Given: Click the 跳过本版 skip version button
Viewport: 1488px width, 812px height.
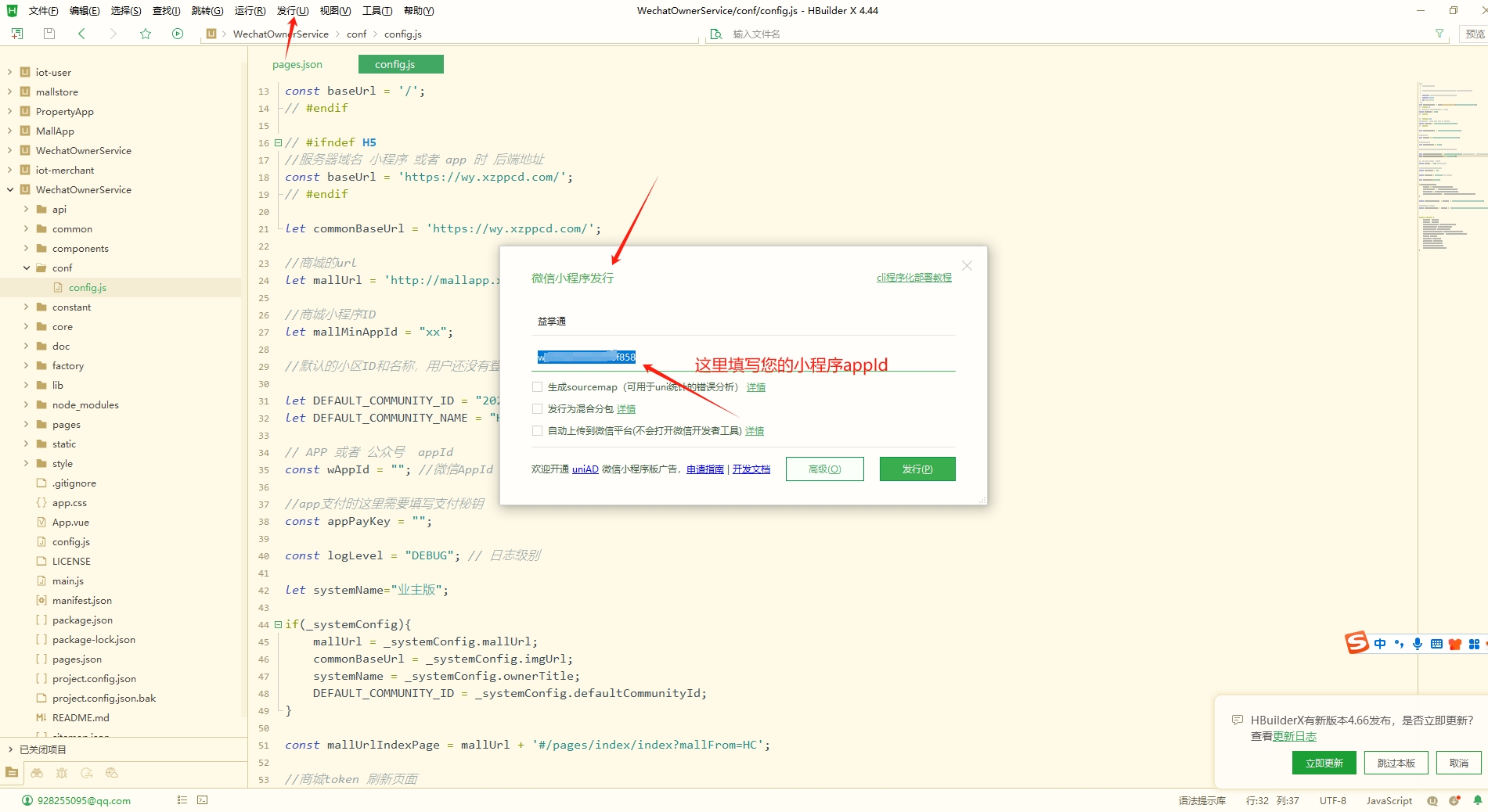Looking at the screenshot, I should (1396, 763).
